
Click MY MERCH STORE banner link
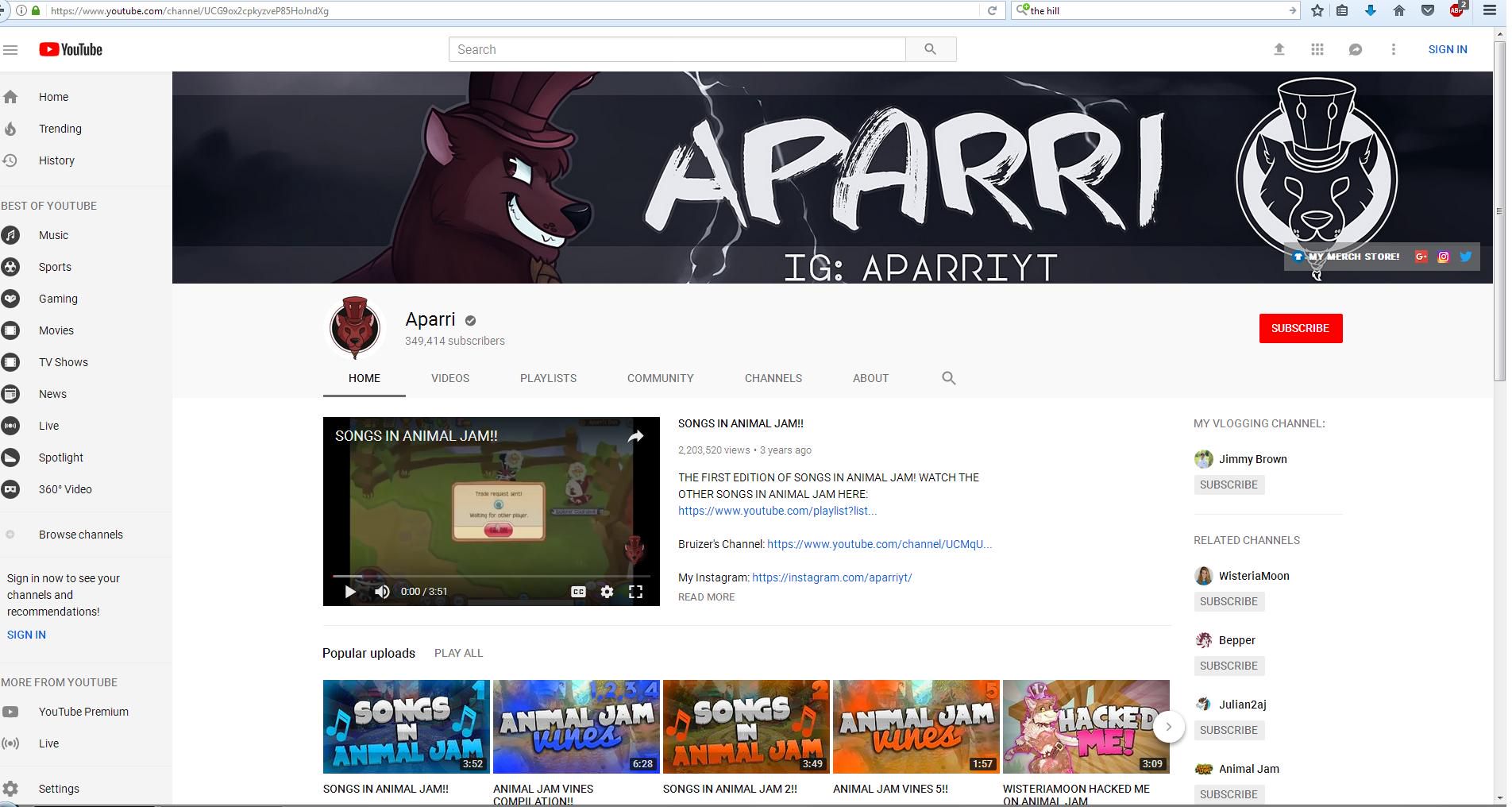tap(1347, 257)
